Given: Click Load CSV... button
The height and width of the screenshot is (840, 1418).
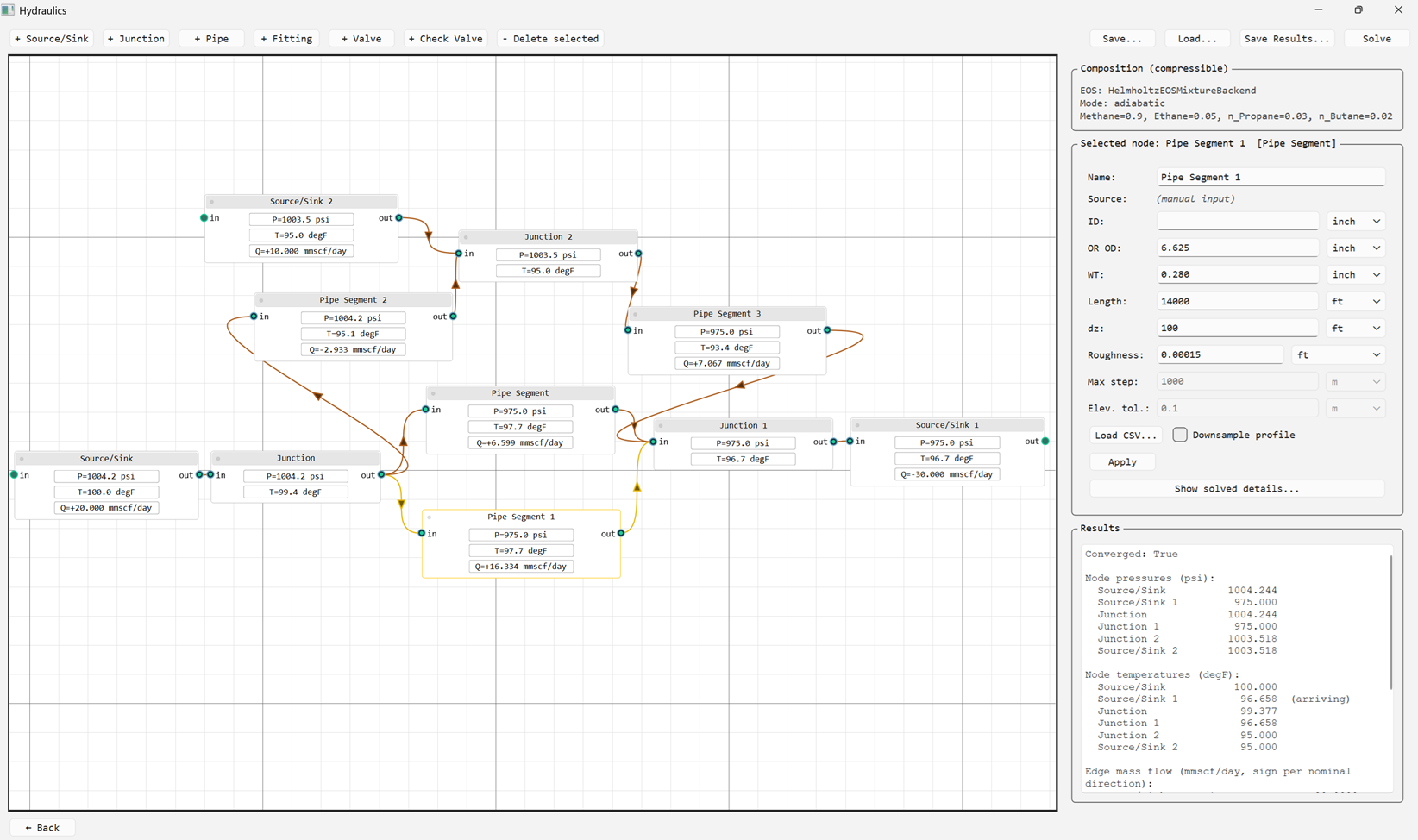Looking at the screenshot, I should tap(1126, 436).
